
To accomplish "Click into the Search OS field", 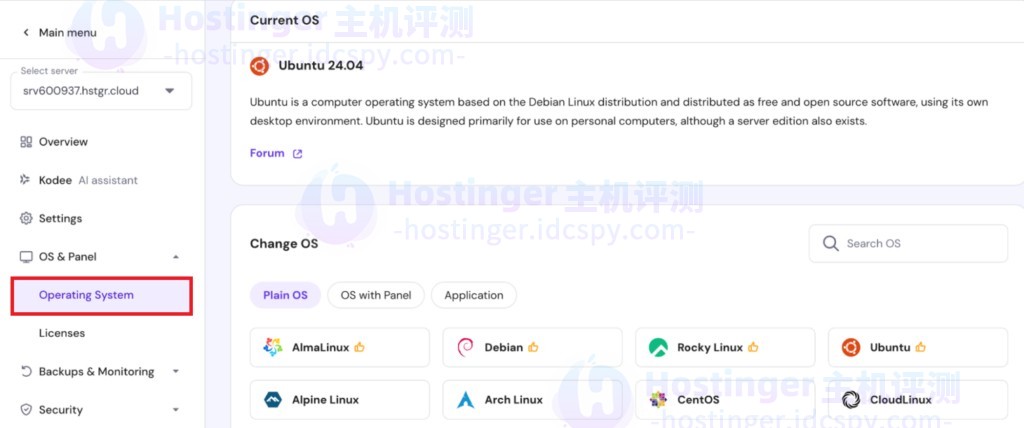I will click(908, 244).
